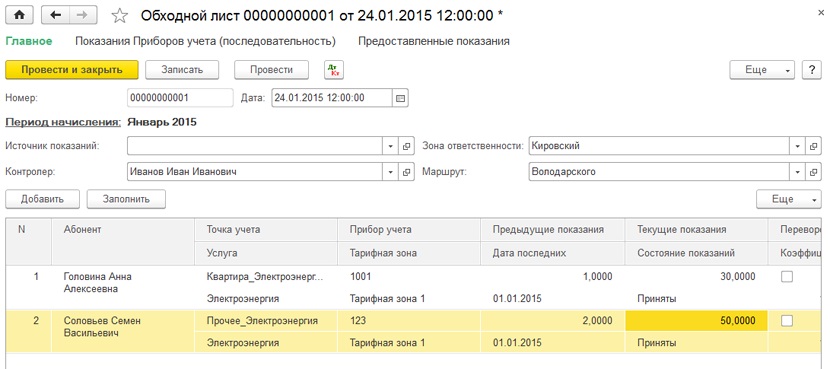Open the calendar picker for Дата

(400, 98)
